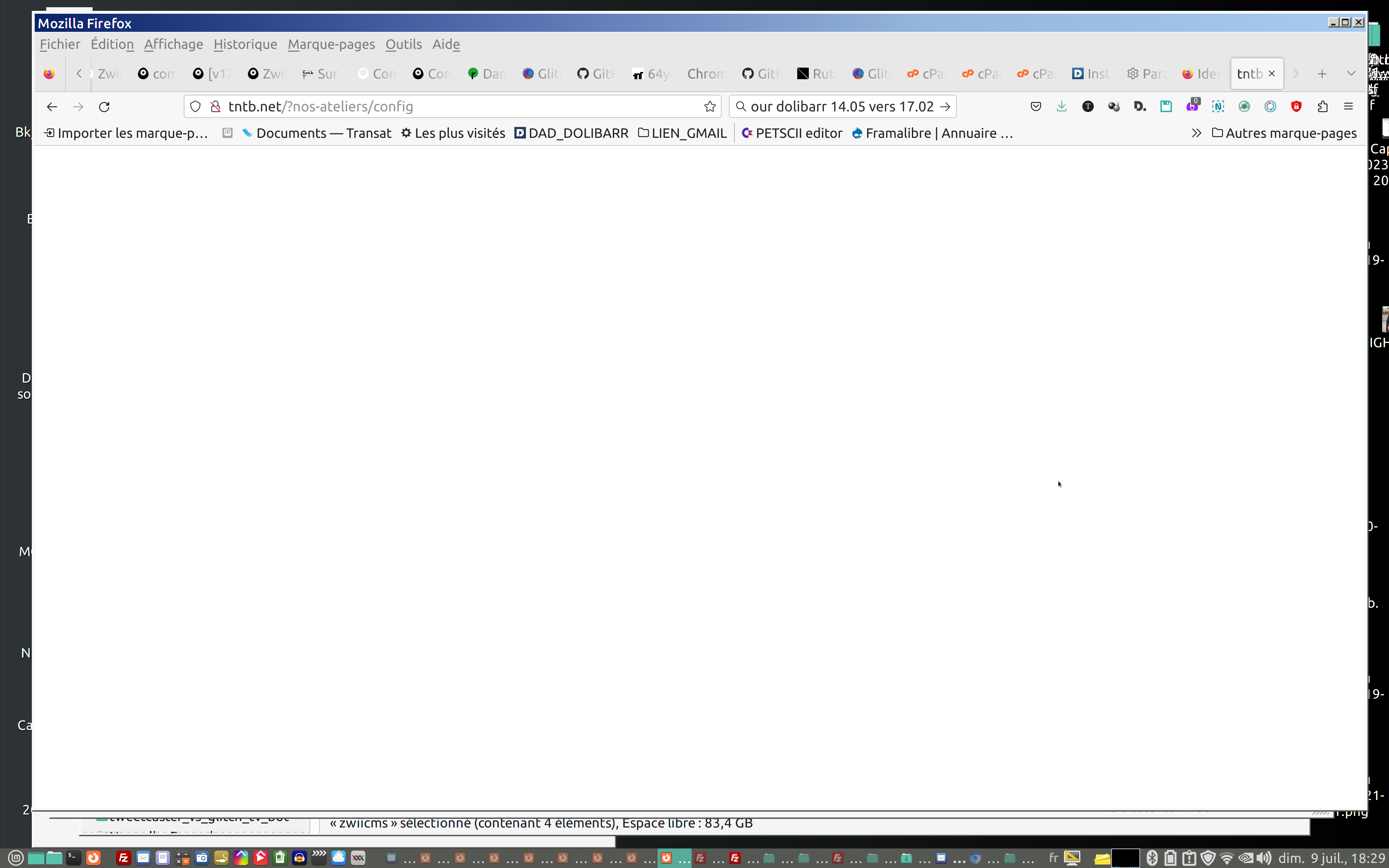Open the extensions puzzle icon

[x=1322, y=107]
